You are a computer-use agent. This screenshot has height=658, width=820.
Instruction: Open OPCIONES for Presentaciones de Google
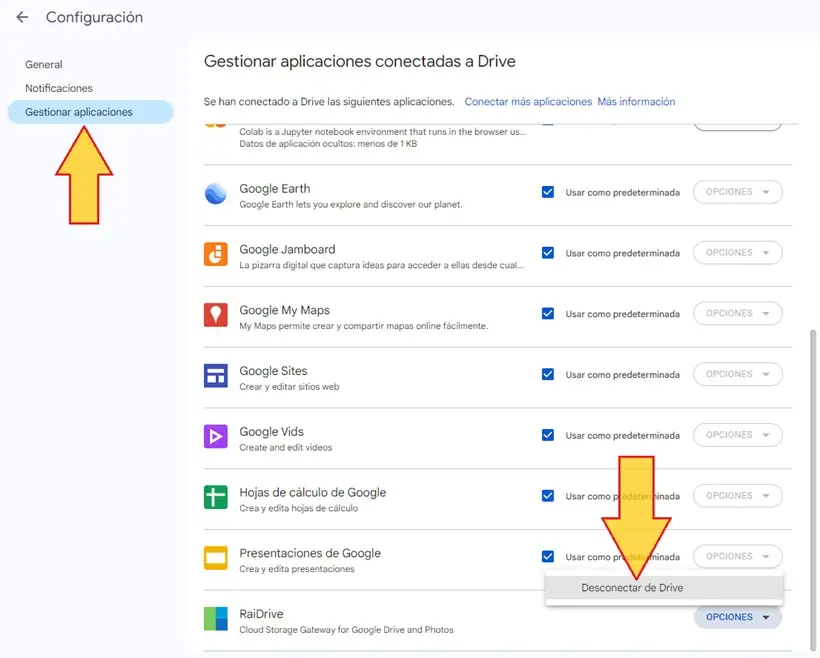click(x=737, y=556)
